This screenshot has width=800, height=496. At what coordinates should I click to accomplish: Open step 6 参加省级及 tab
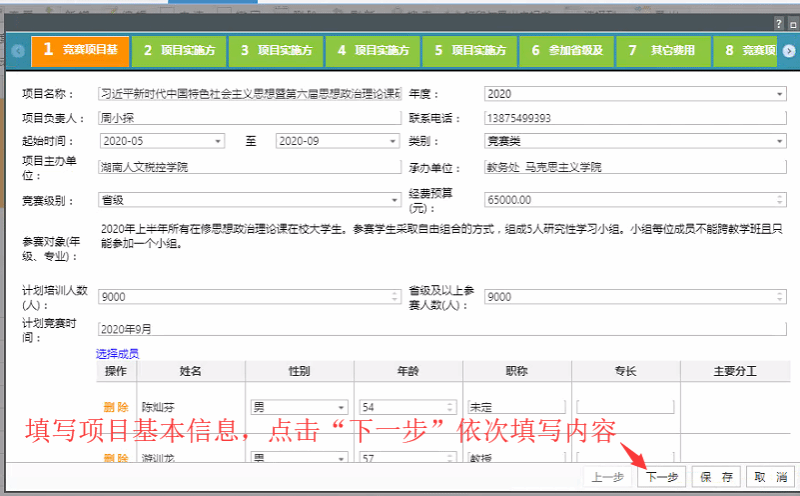(x=566, y=50)
